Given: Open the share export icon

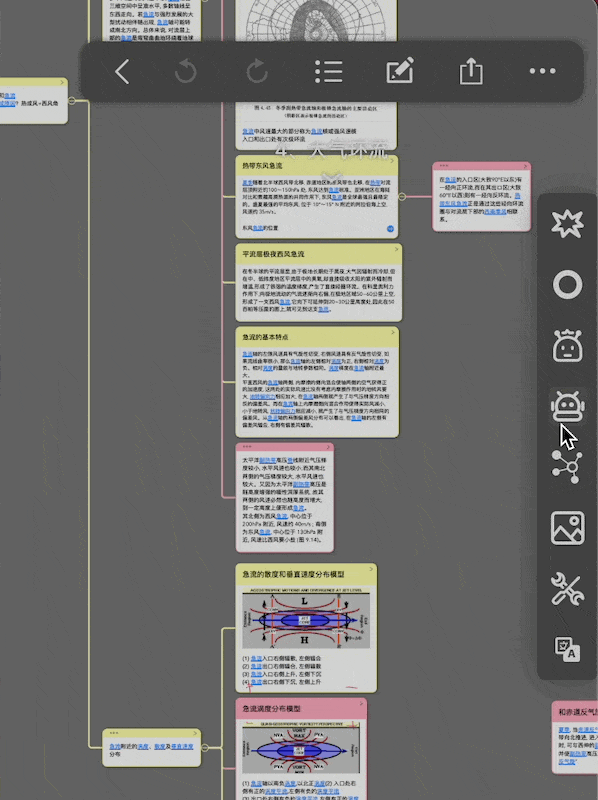Looking at the screenshot, I should tap(471, 70).
